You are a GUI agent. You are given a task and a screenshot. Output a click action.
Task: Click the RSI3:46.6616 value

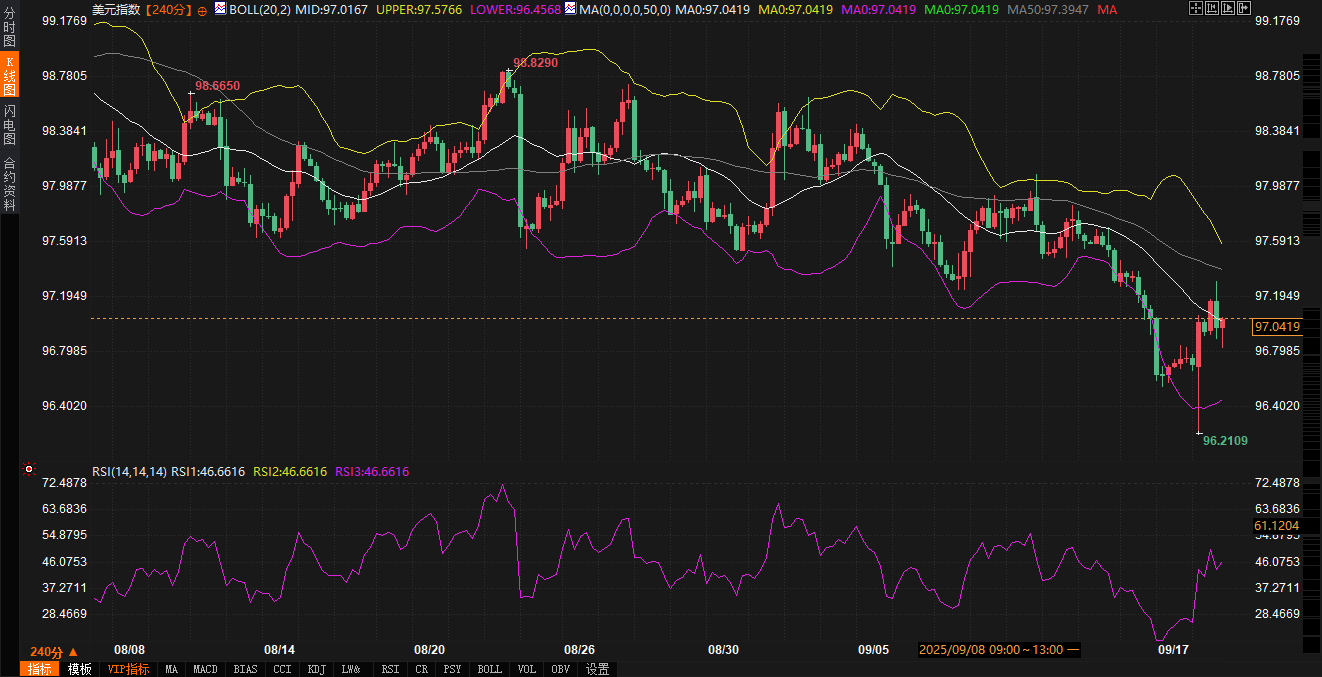[x=372, y=471]
